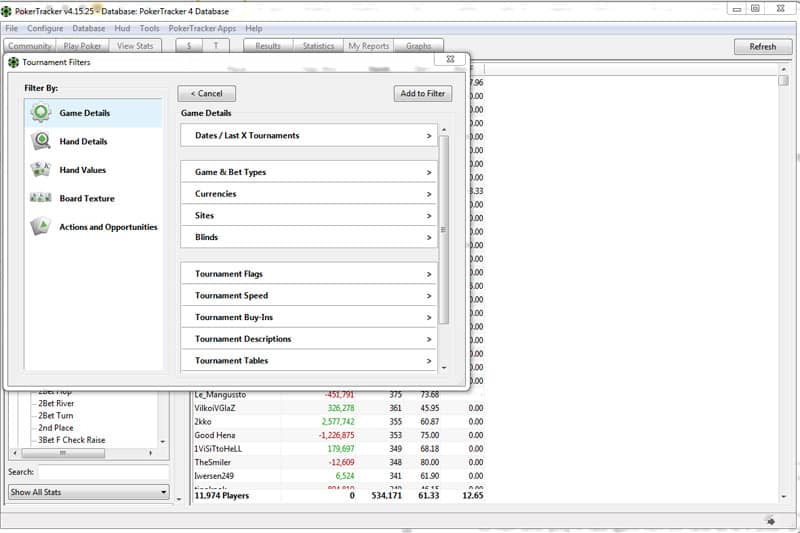Select the Hand Details magnifier icon

[41, 141]
